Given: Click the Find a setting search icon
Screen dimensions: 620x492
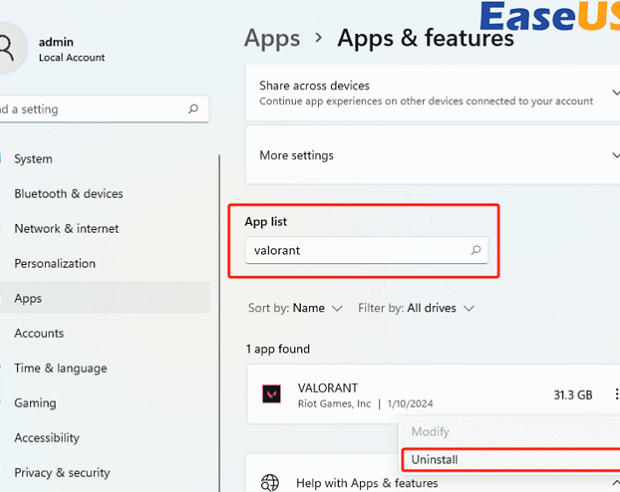Looking at the screenshot, I should 193,108.
